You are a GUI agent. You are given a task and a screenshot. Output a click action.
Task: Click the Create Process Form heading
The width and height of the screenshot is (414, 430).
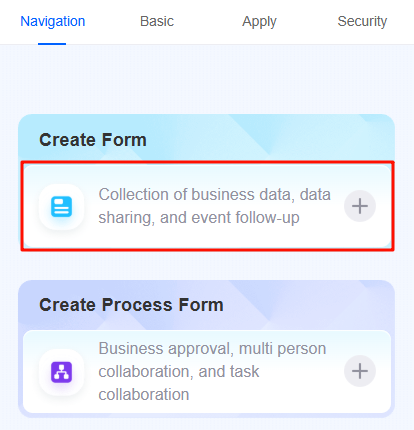tap(131, 305)
